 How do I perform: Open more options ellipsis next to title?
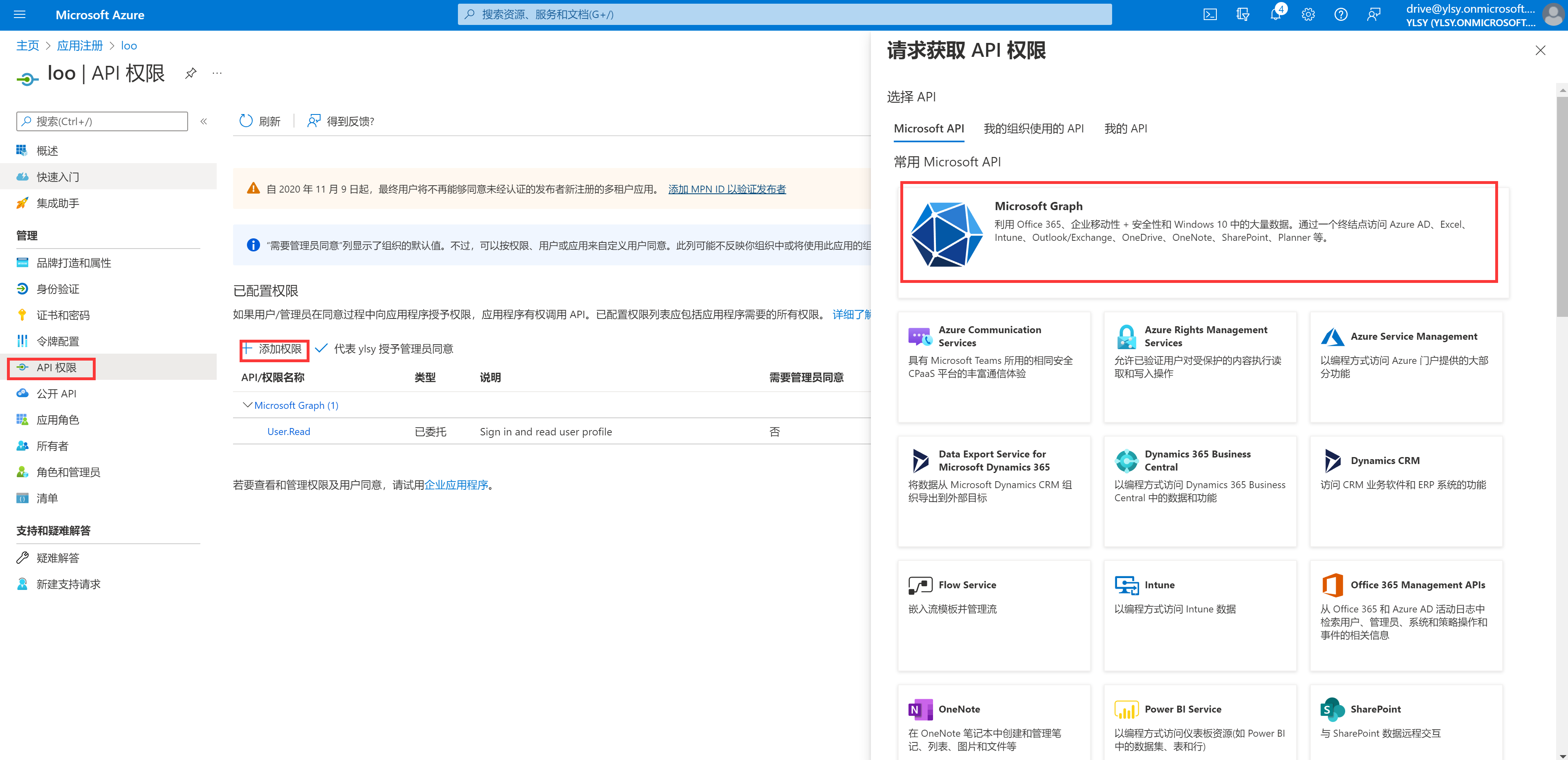tap(217, 74)
